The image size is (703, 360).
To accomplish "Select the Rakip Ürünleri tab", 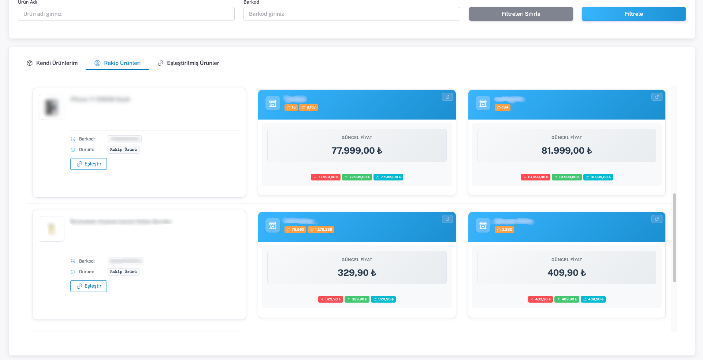I will tap(117, 63).
